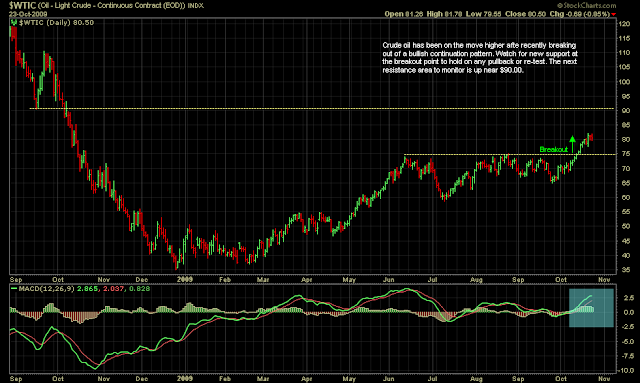This screenshot has height=383, width=640.
Task: Click the 95 price axis label
Action: pos(626,96)
